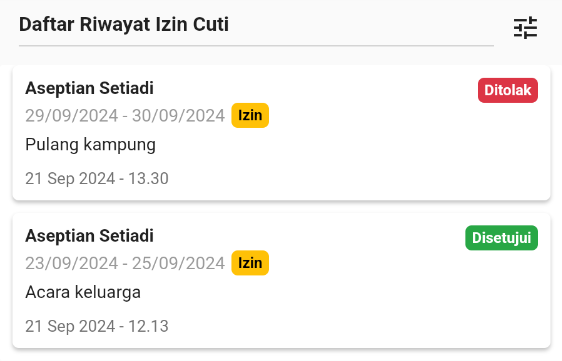Click the Daftar Riwayat Izin Cuti heading
562x361 pixels.
[124, 25]
